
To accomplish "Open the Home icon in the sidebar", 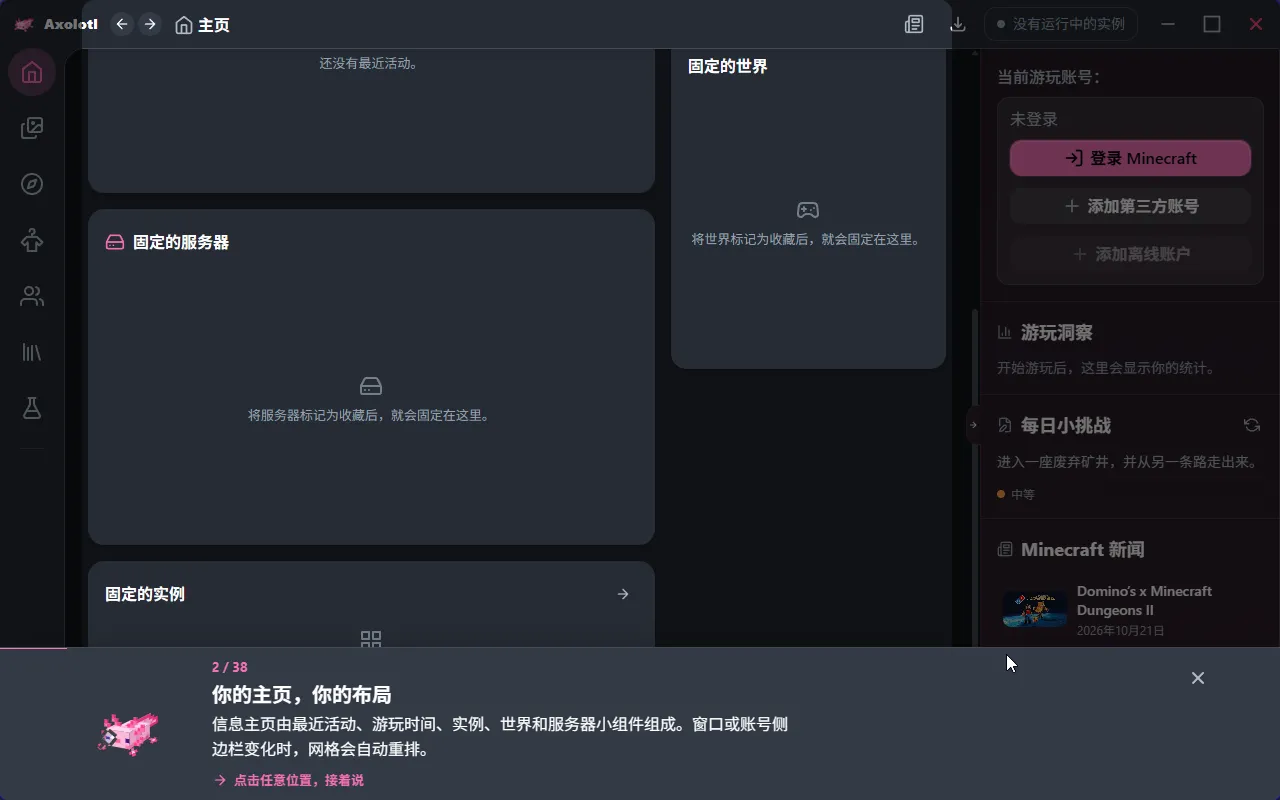I will coord(32,72).
